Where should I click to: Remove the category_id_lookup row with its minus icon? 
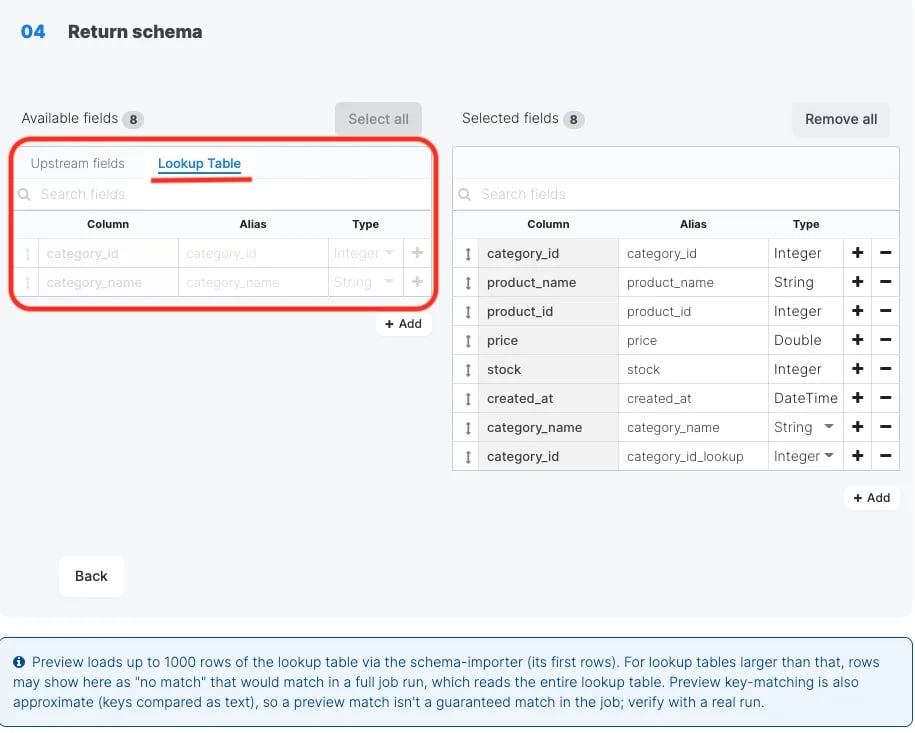point(885,456)
